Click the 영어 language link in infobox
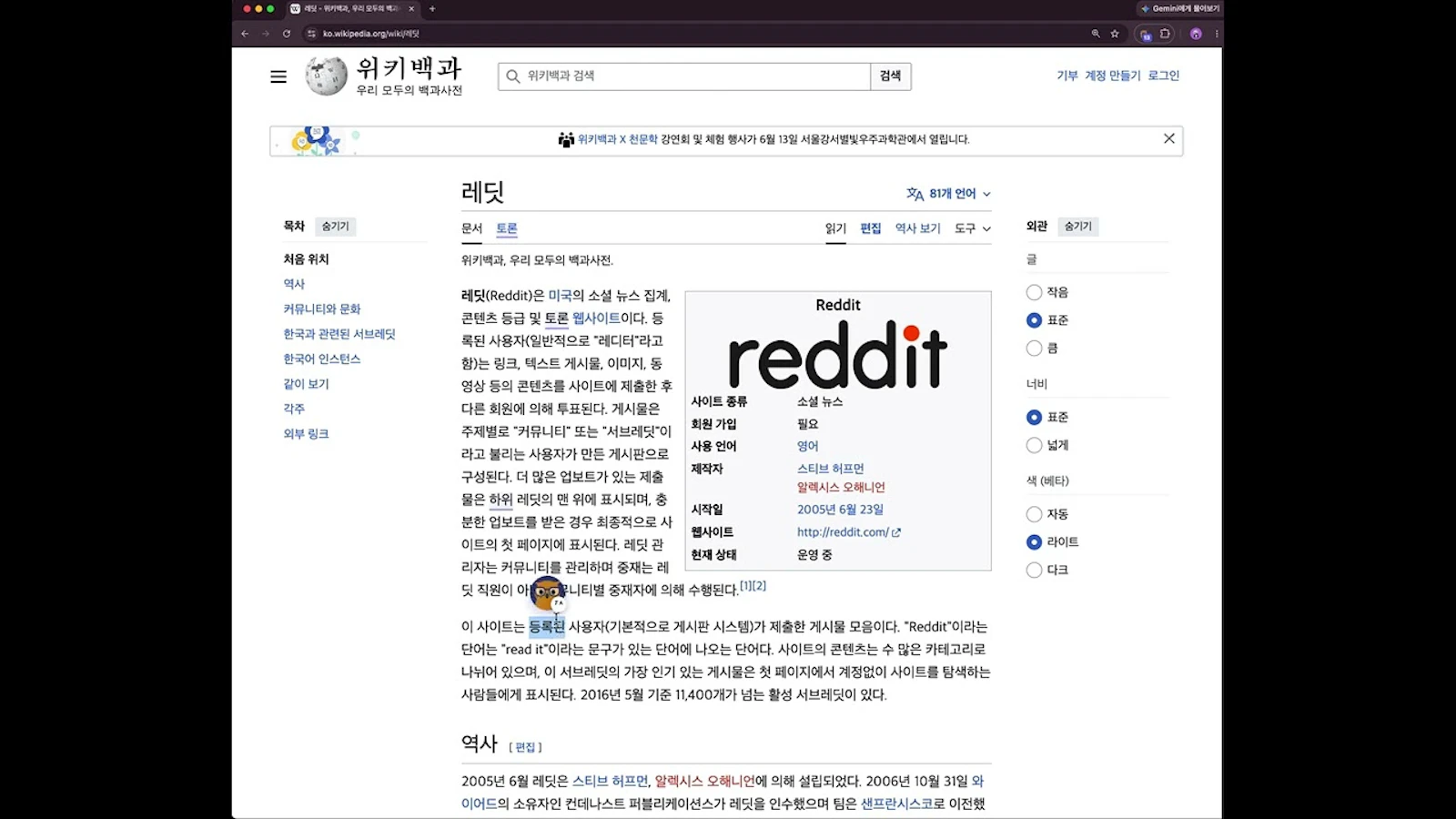This screenshot has height=819, width=1456. [x=808, y=446]
